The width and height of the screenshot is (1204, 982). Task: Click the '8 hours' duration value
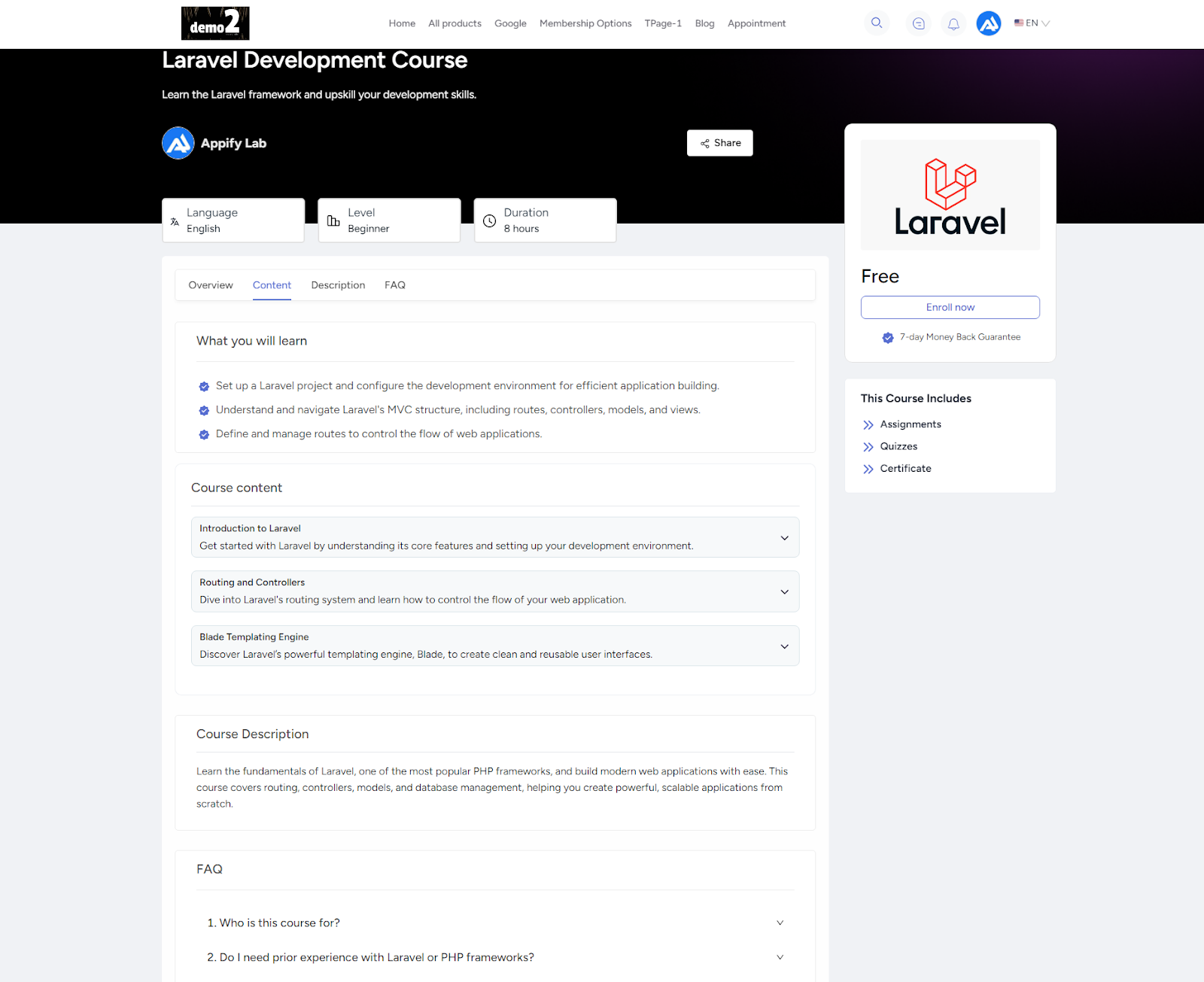coord(521,229)
